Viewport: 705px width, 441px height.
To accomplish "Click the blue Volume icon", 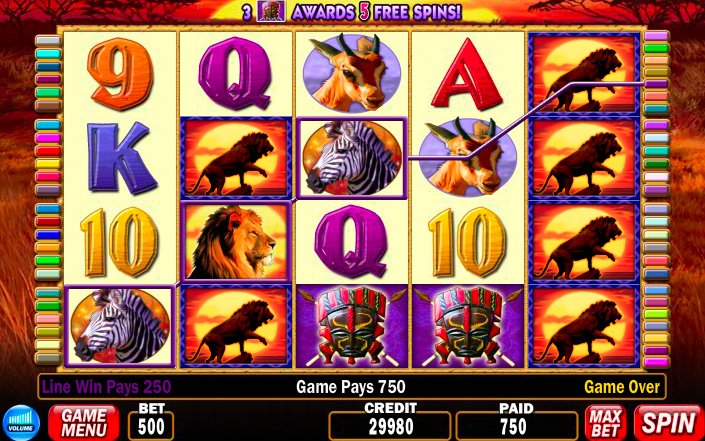I will [x=21, y=422].
